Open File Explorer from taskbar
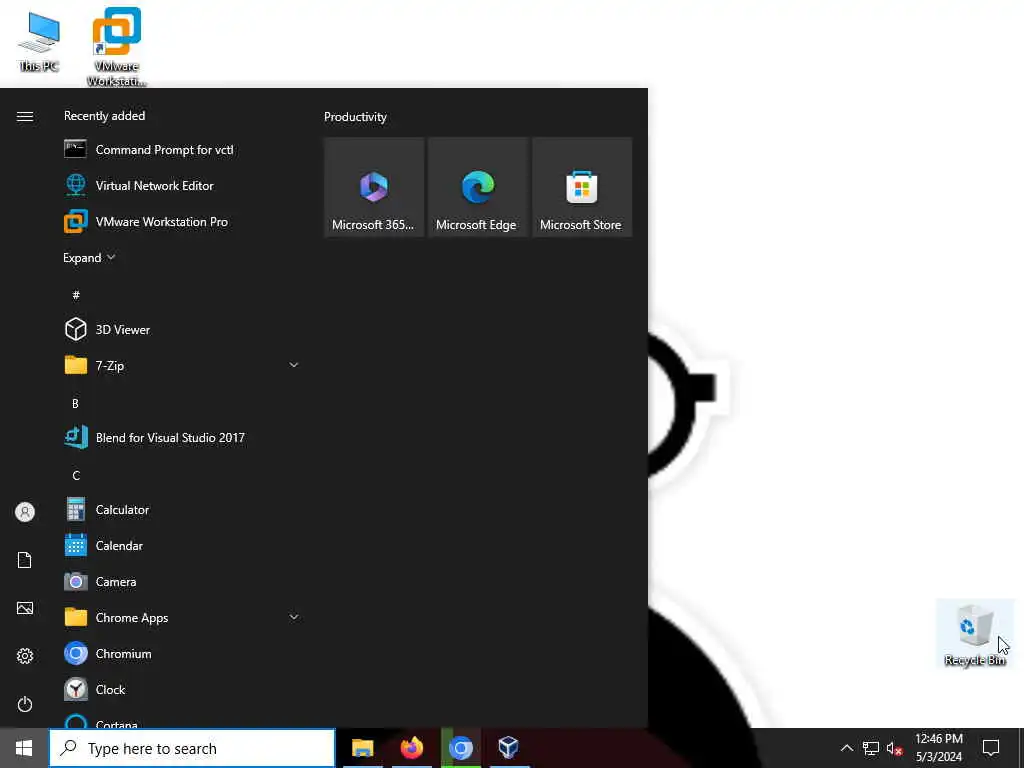Screen dimensions: 1024x768 click(362, 748)
